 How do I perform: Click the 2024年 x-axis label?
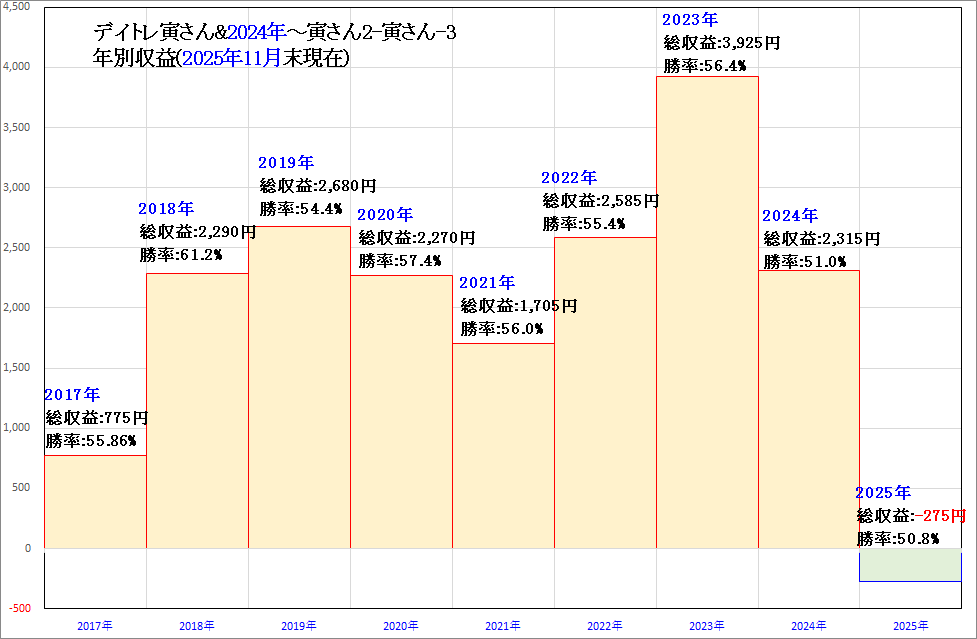[808, 626]
